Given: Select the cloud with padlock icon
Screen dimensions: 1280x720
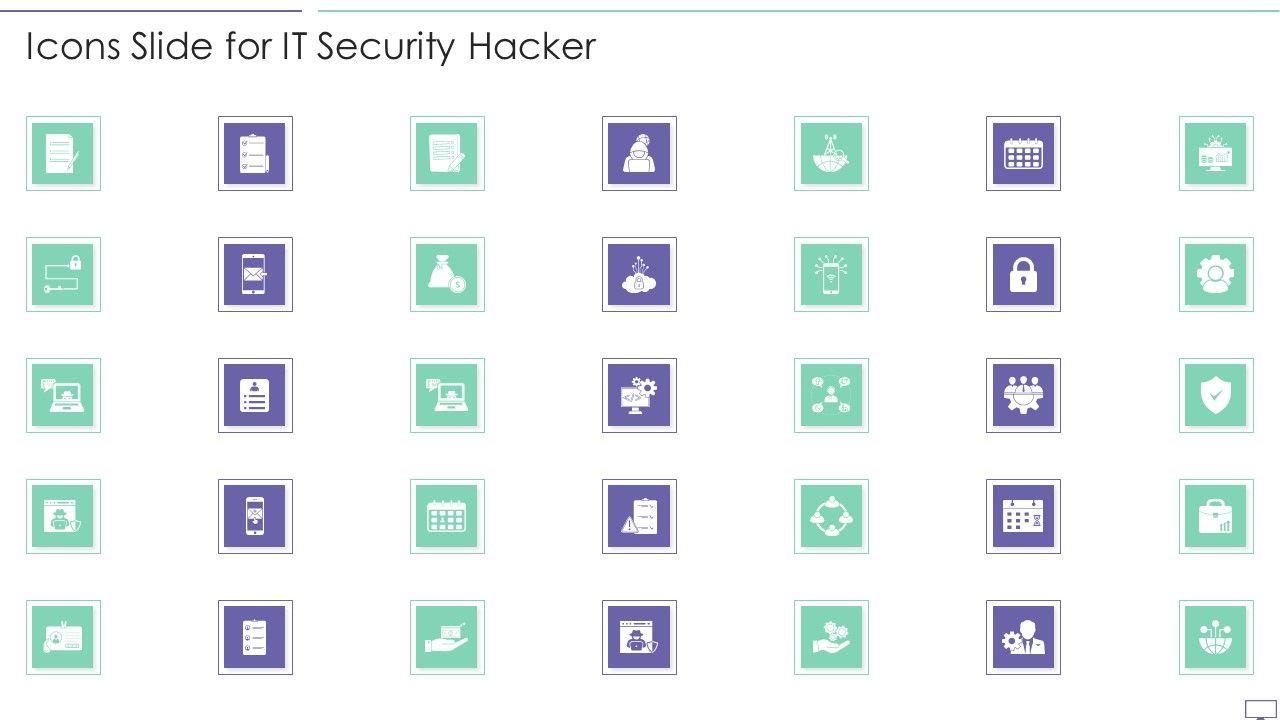Looking at the screenshot, I should pos(639,274).
